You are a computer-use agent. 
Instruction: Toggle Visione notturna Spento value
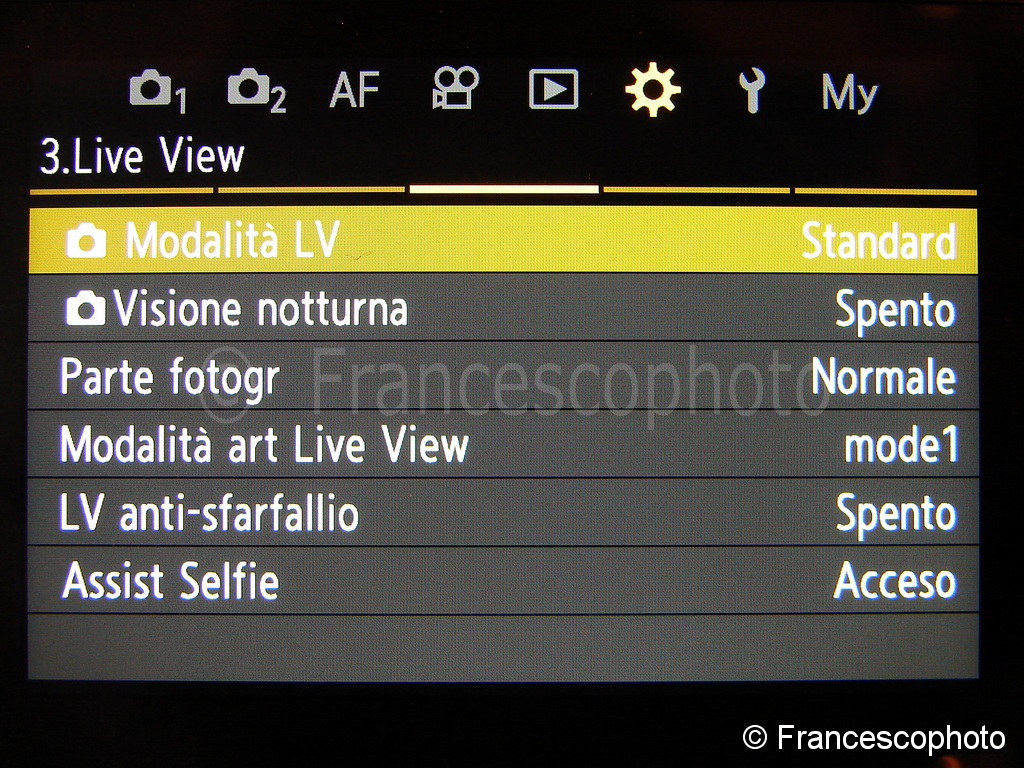tap(895, 310)
